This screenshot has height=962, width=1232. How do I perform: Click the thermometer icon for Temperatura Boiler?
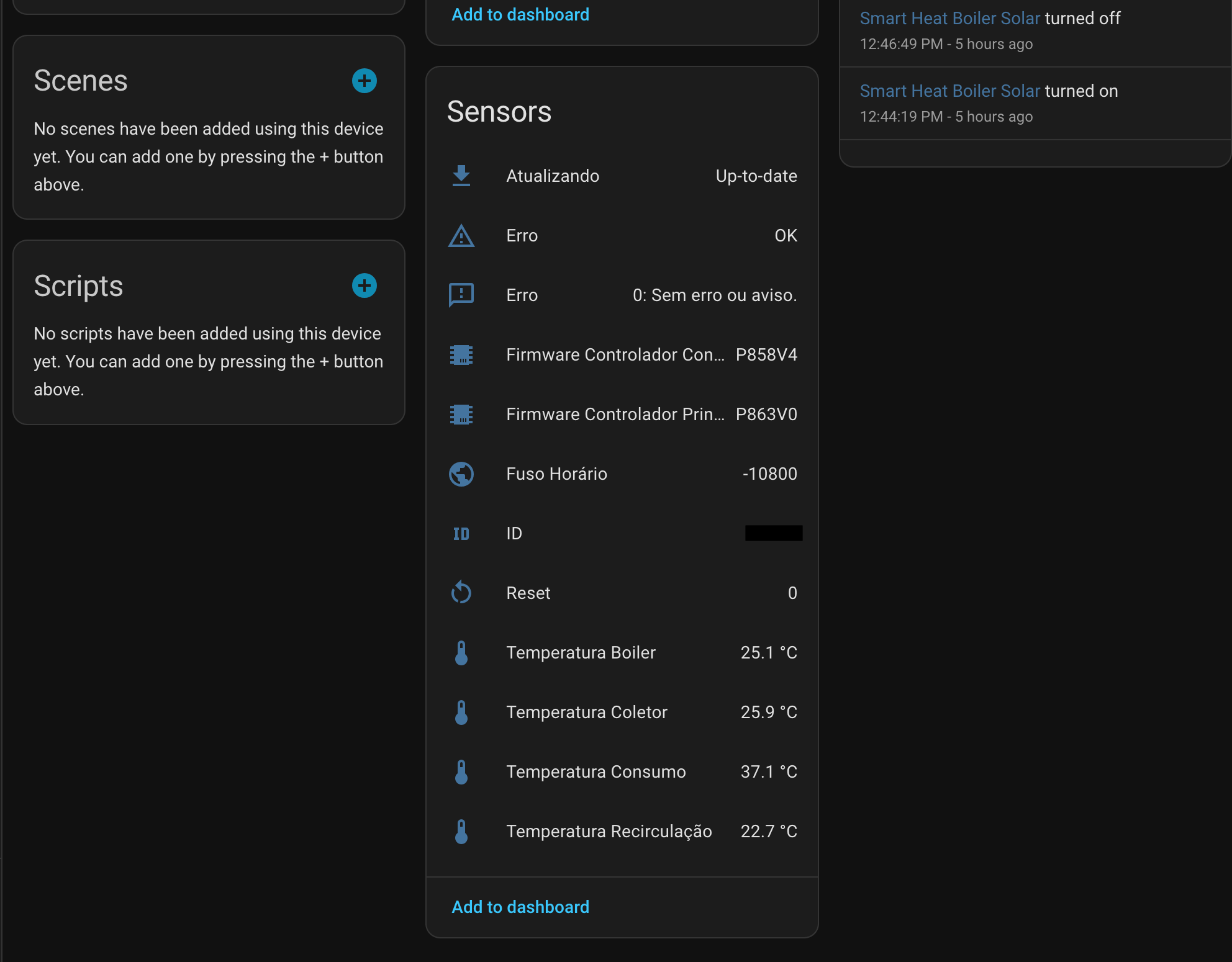(x=461, y=653)
